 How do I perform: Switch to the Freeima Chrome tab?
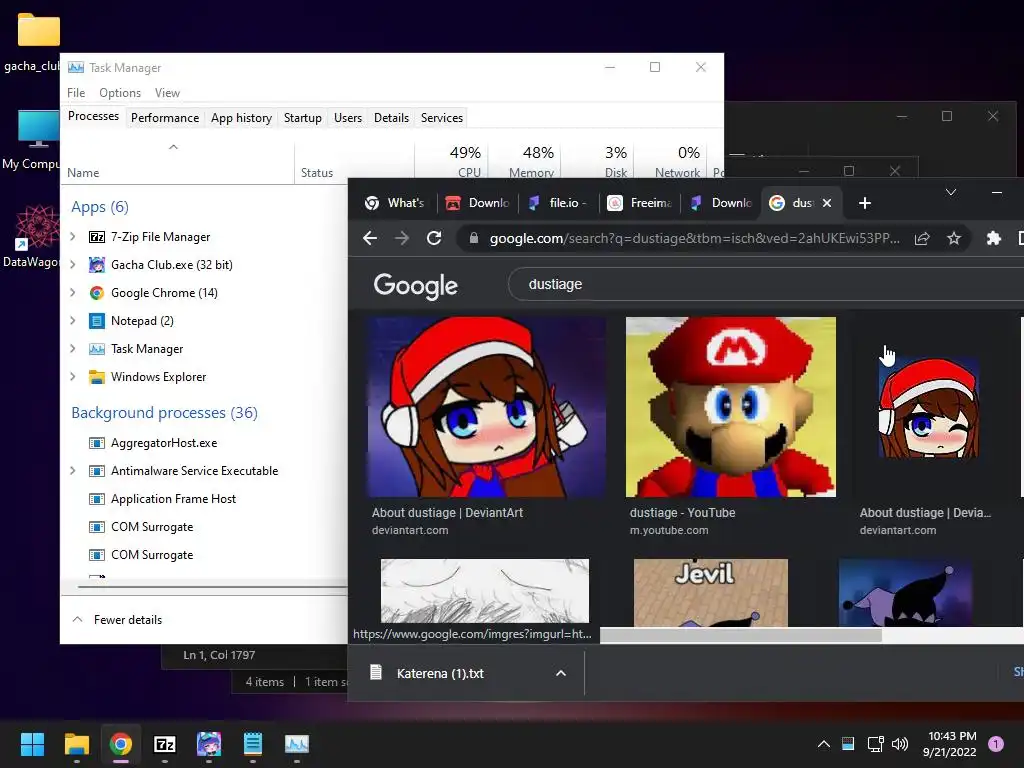641,203
